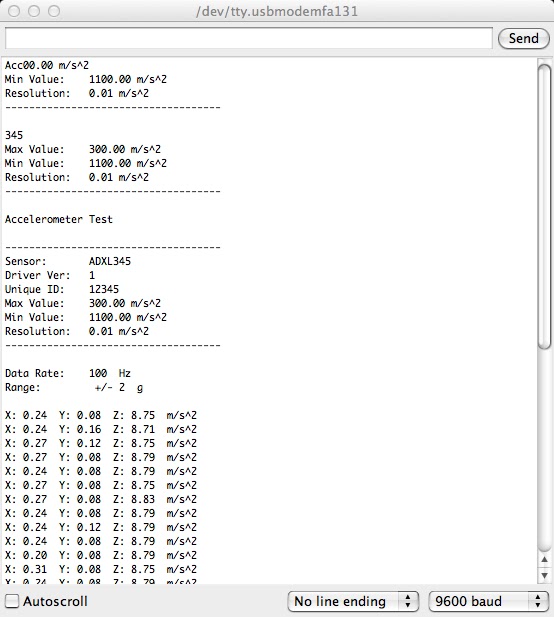Open the No line ending dropdown
The height and width of the screenshot is (617, 554).
[353, 601]
